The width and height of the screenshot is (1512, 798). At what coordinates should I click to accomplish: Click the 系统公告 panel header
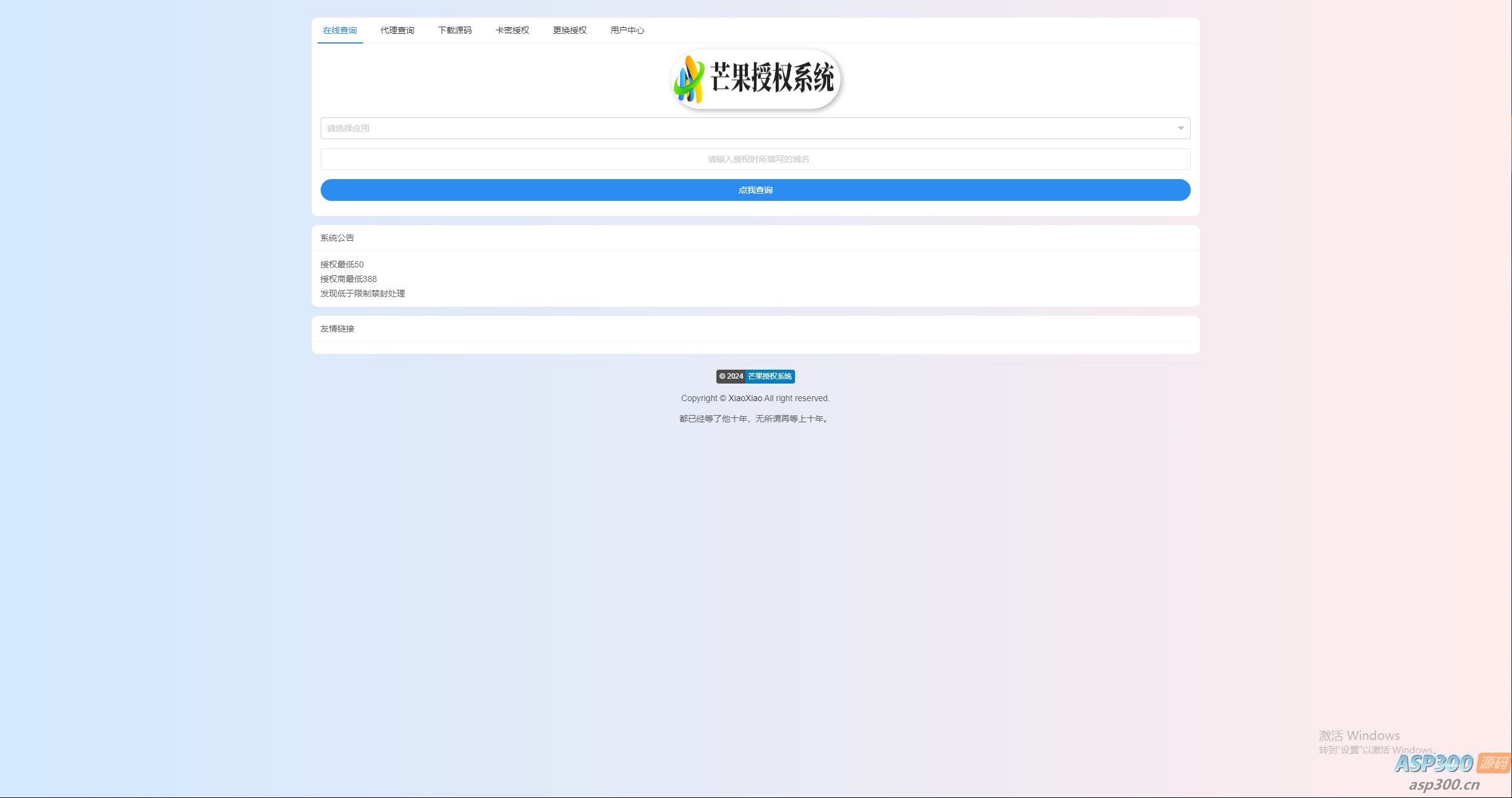click(x=337, y=238)
